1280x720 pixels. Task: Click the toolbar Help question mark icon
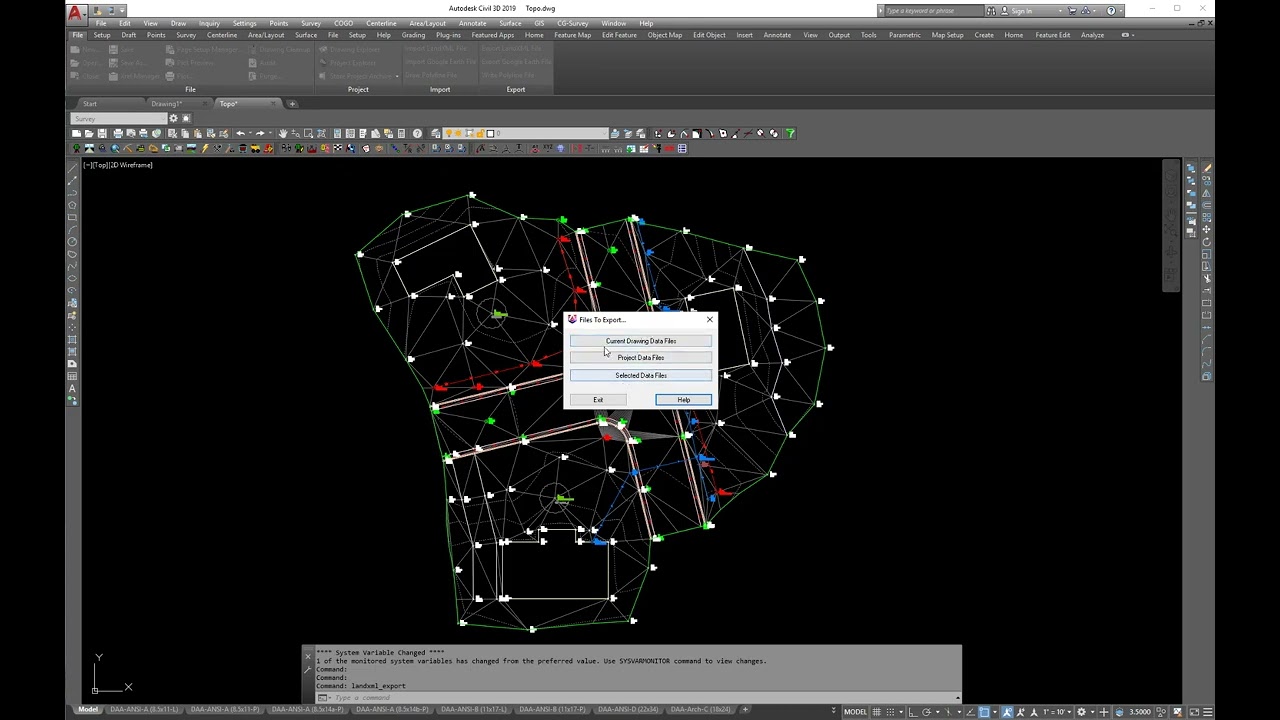pyautogui.click(x=418, y=134)
